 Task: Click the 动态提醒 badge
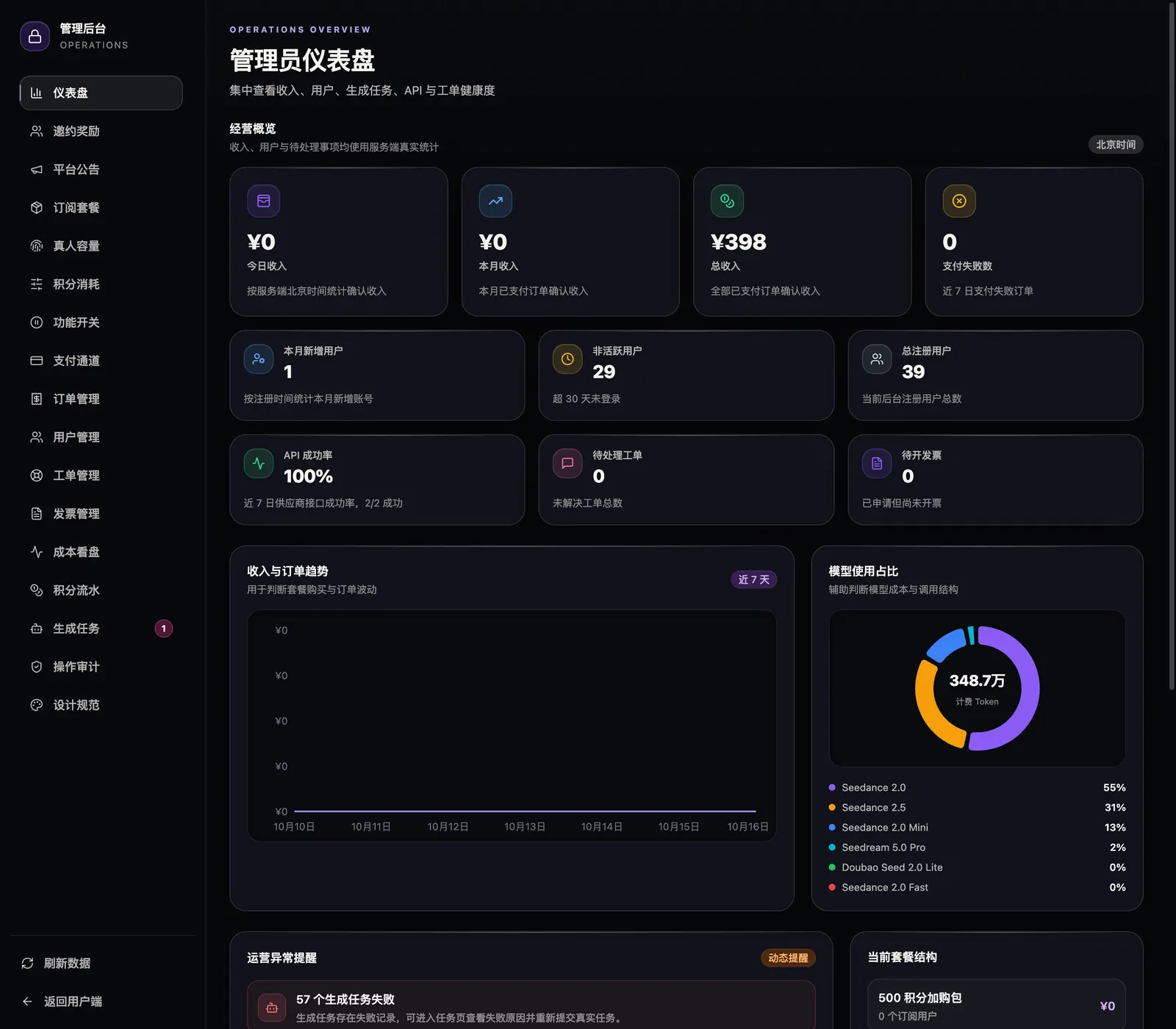tap(788, 958)
